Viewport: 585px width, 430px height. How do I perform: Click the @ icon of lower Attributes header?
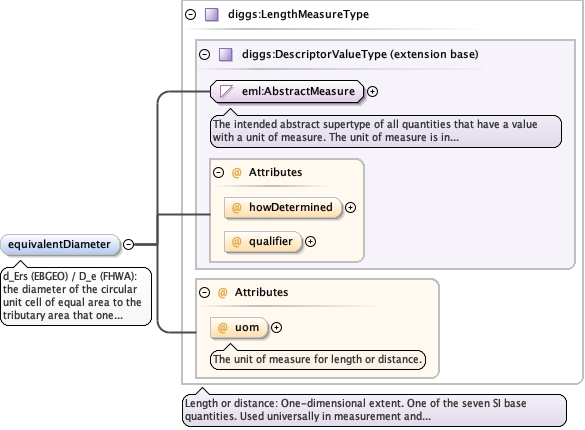point(222,292)
